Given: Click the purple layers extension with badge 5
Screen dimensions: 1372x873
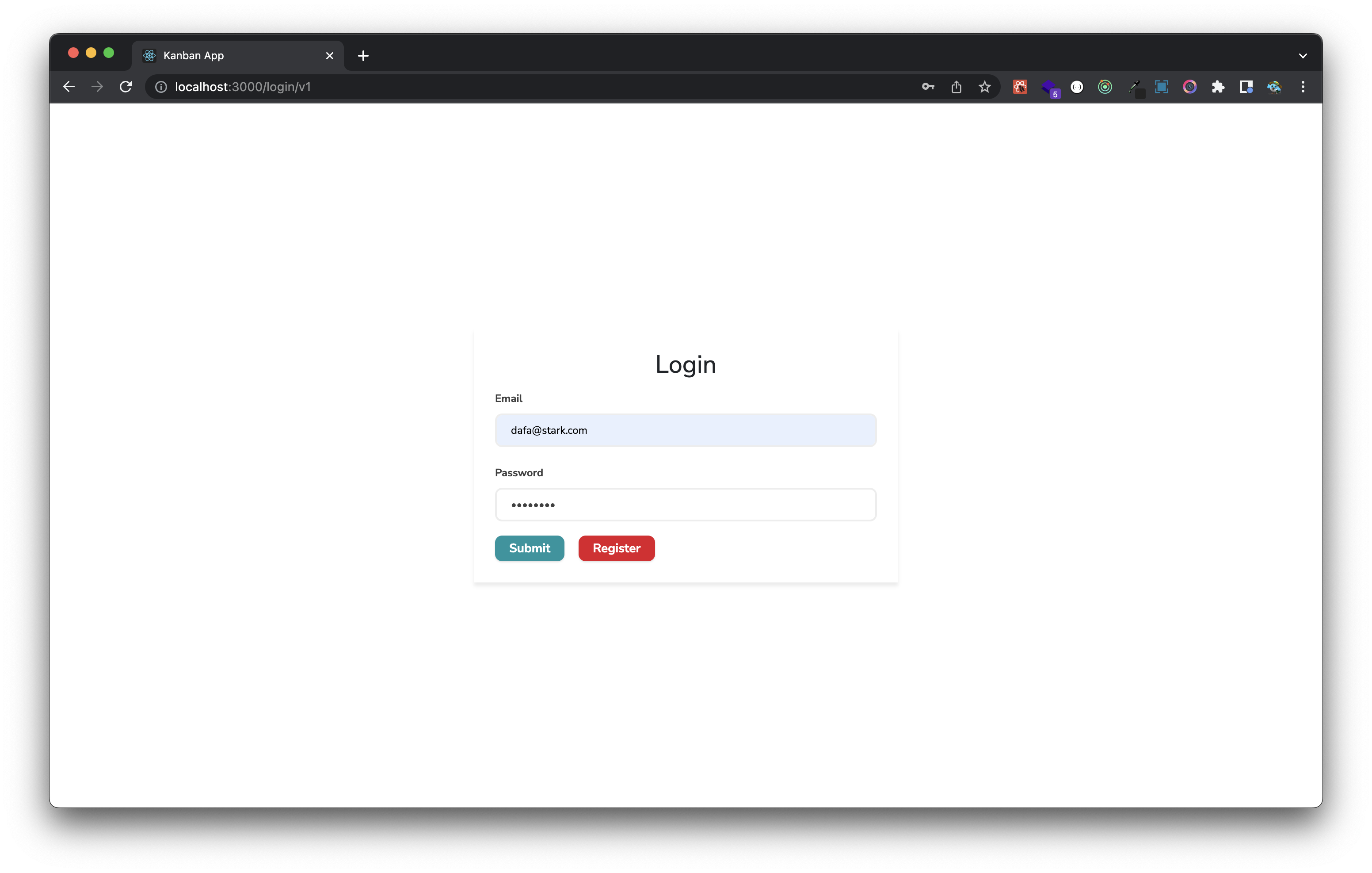Looking at the screenshot, I should coord(1048,87).
